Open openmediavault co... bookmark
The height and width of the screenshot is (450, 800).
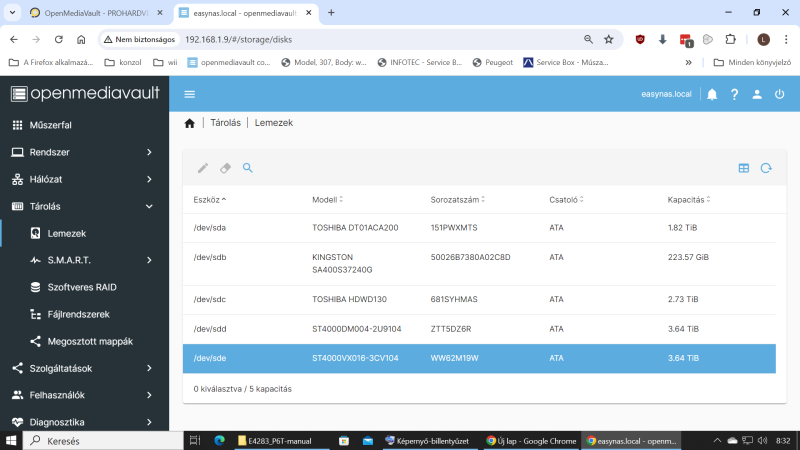point(229,62)
